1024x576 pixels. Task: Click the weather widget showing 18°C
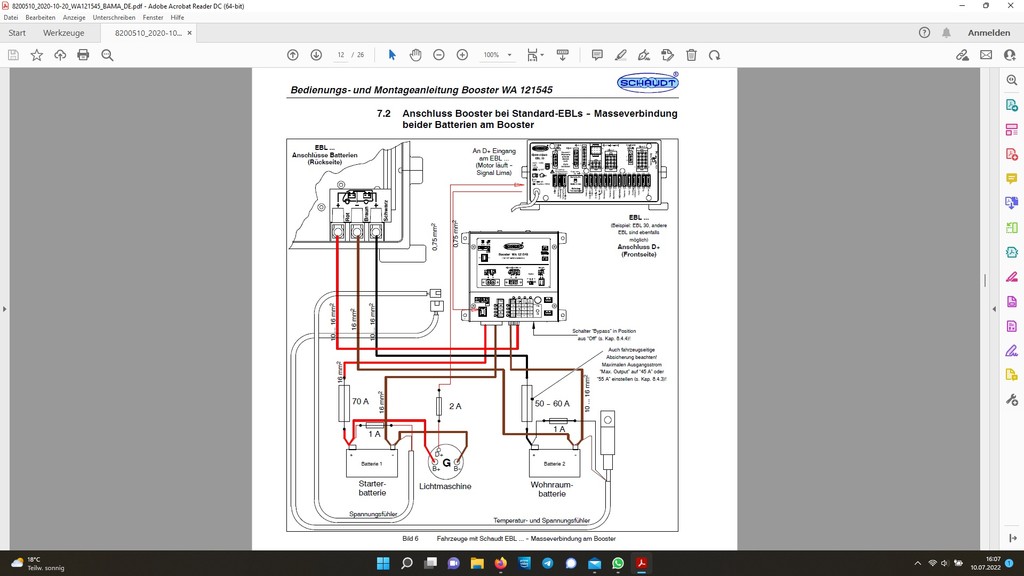pos(38,564)
